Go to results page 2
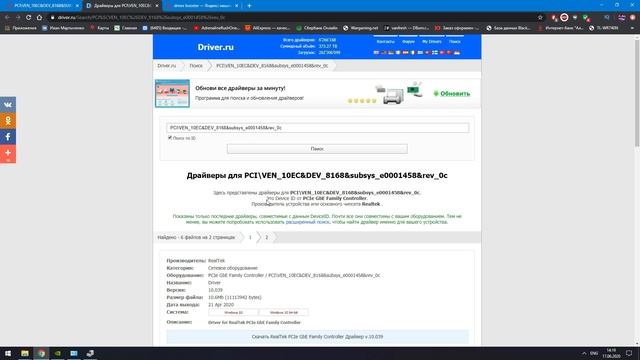640x360 pixels. click(x=267, y=237)
